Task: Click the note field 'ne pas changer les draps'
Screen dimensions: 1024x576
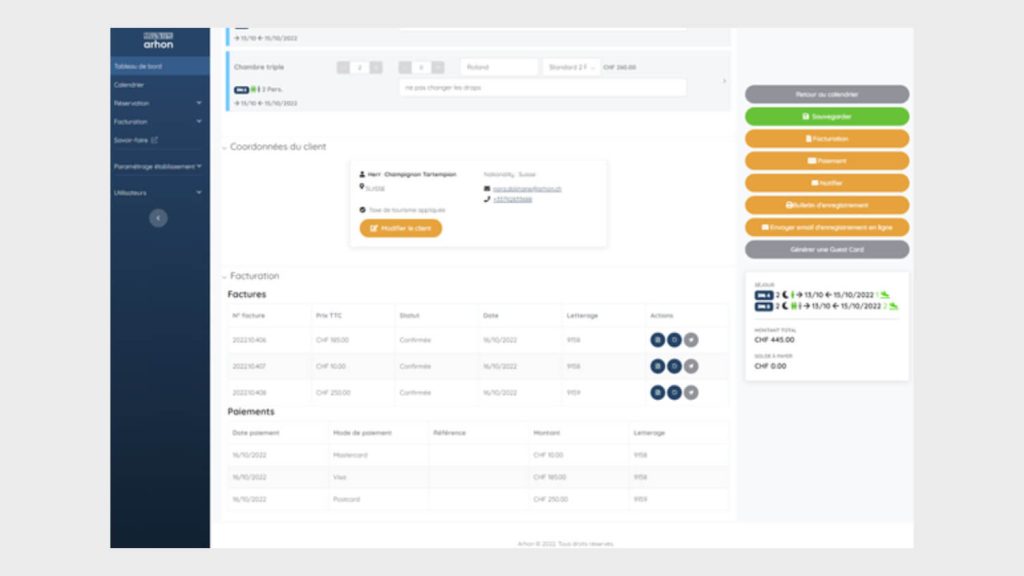Action: tap(542, 88)
